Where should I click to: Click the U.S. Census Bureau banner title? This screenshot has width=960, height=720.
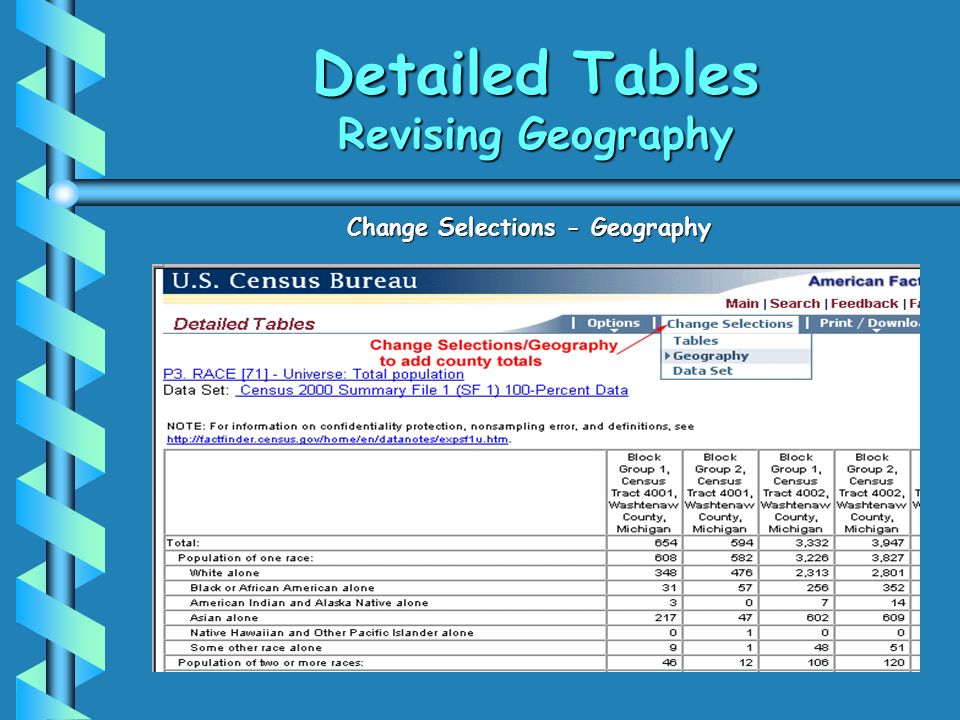294,280
